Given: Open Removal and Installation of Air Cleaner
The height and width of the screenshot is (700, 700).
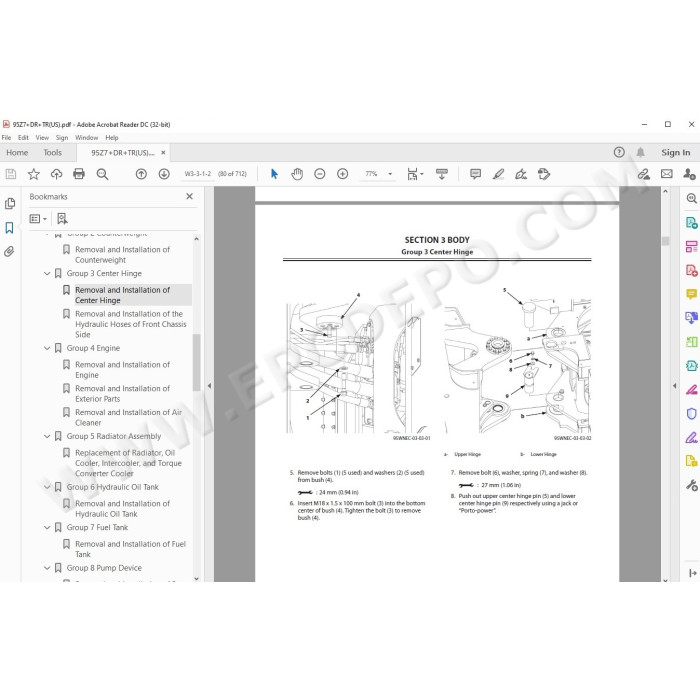Looking at the screenshot, I should pos(129,417).
